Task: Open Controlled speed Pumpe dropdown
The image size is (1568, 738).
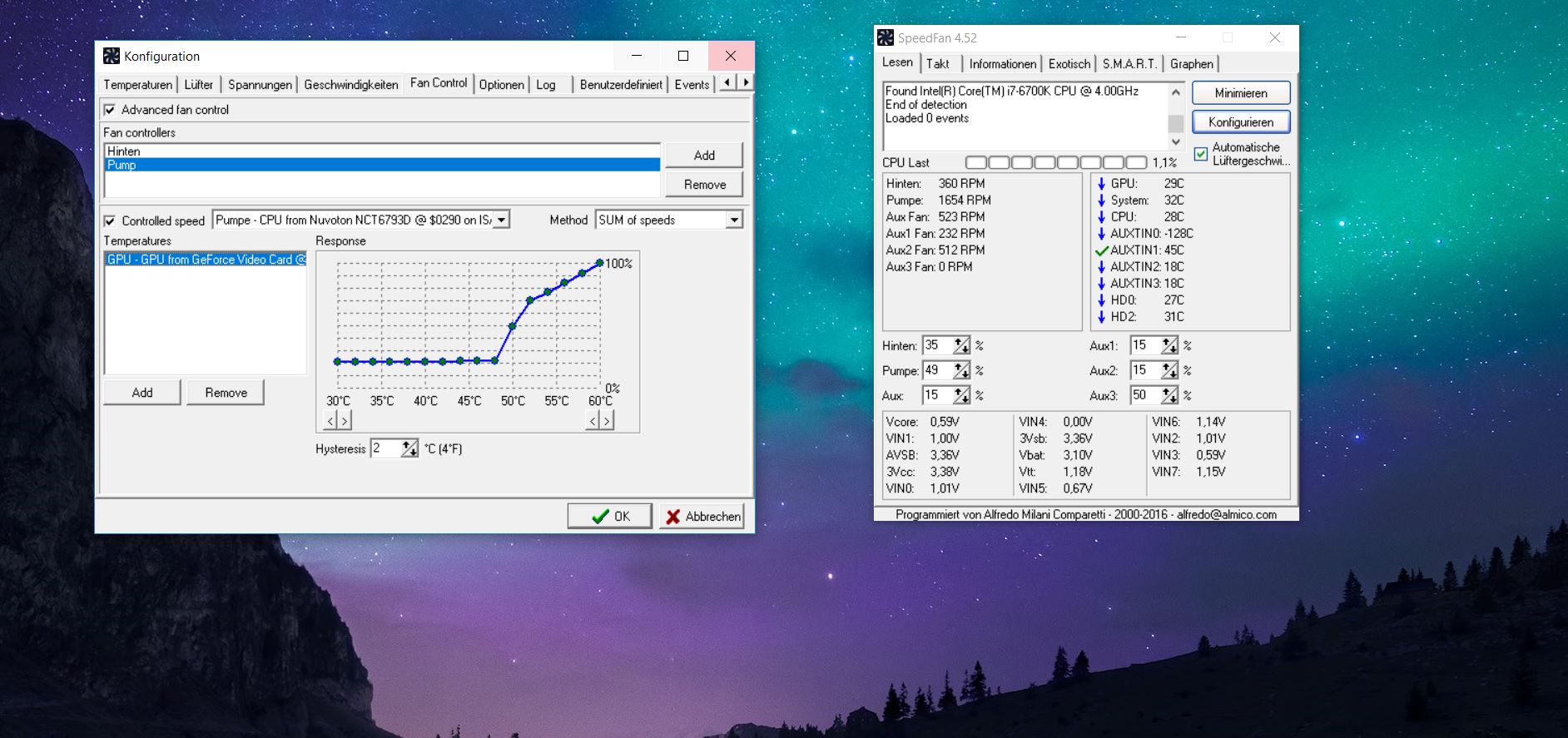Action: (502, 220)
